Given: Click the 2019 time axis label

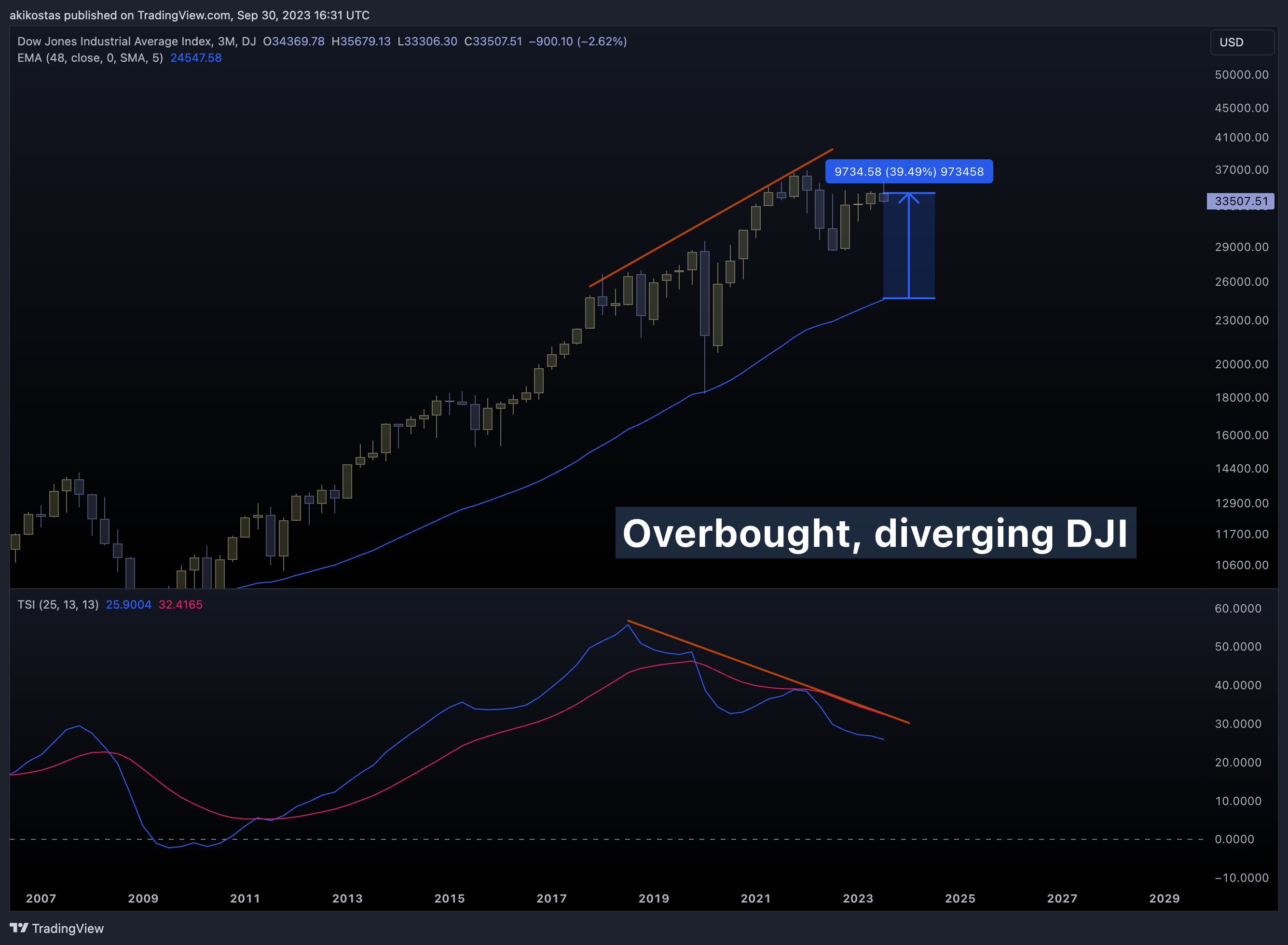Looking at the screenshot, I should click(654, 899).
